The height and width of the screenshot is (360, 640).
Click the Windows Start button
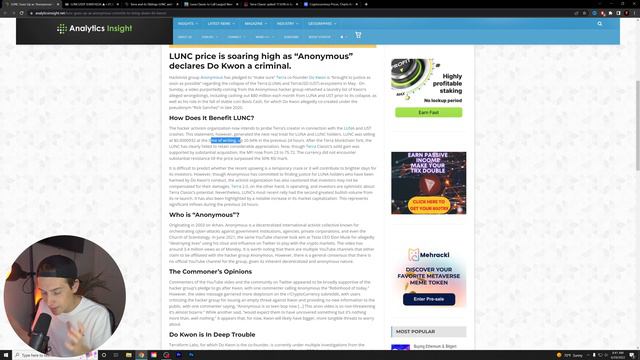coord(6,355)
